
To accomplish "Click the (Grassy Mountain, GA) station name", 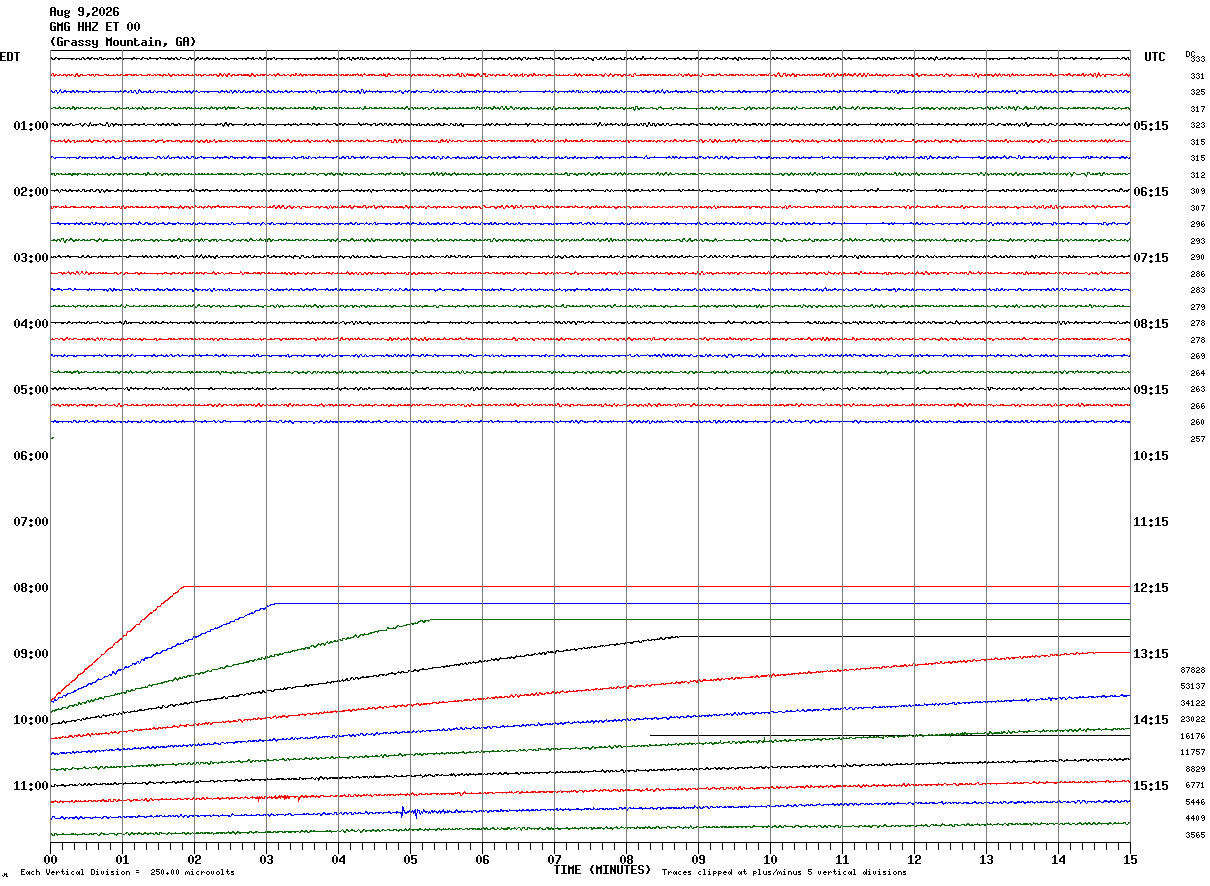I will tap(123, 42).
